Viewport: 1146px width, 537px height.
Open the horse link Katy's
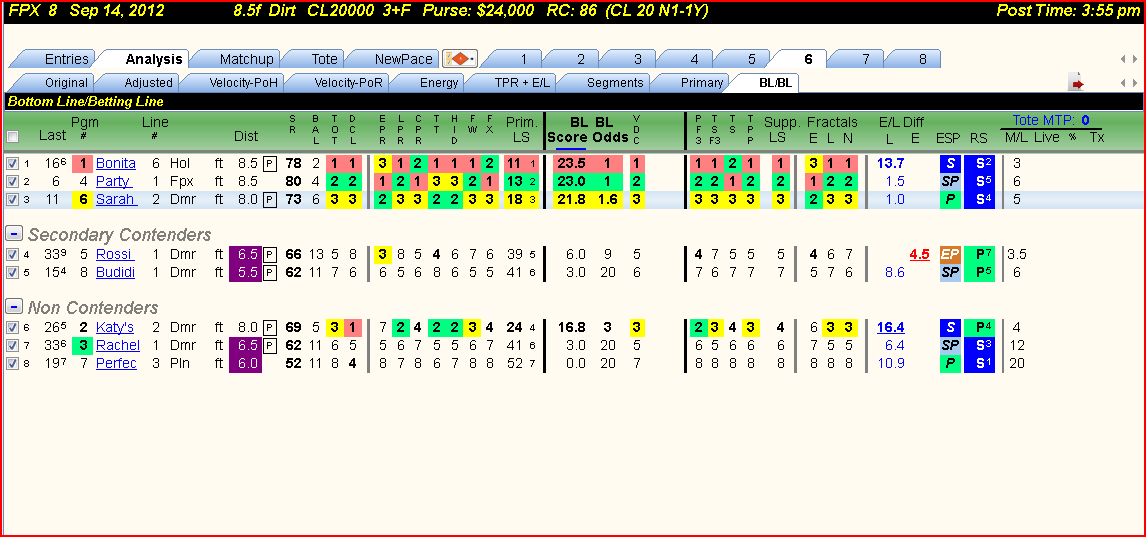[x=115, y=327]
